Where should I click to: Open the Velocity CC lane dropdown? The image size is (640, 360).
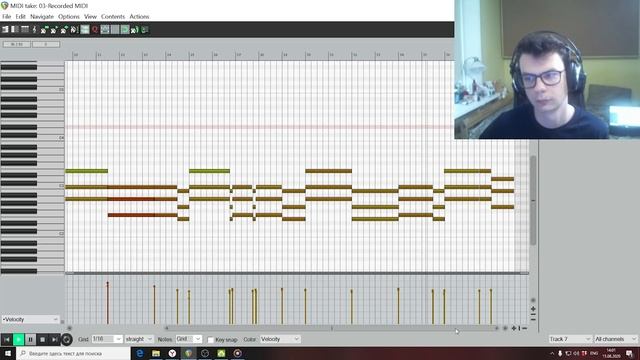(x=30, y=319)
